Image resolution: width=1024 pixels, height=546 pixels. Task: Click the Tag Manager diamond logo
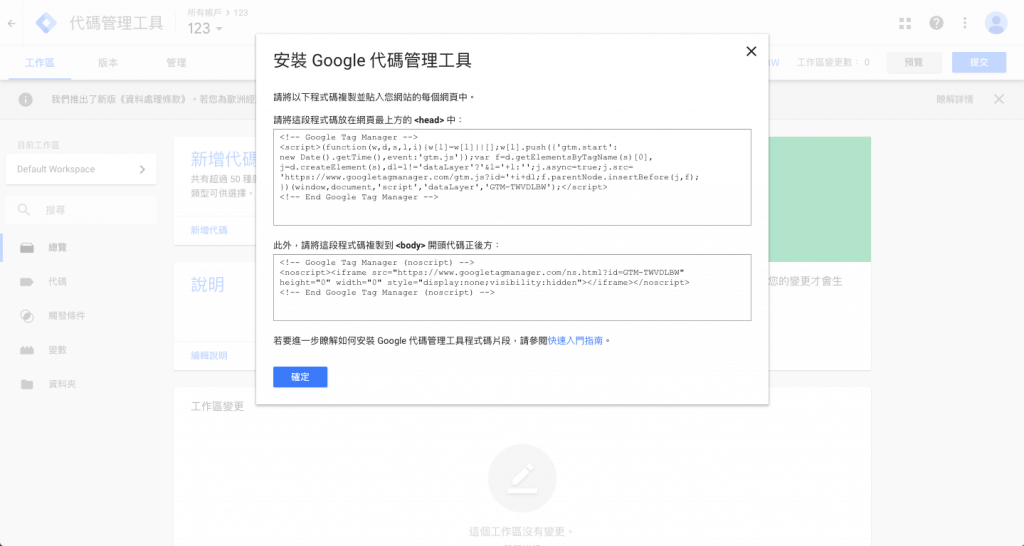click(x=46, y=24)
